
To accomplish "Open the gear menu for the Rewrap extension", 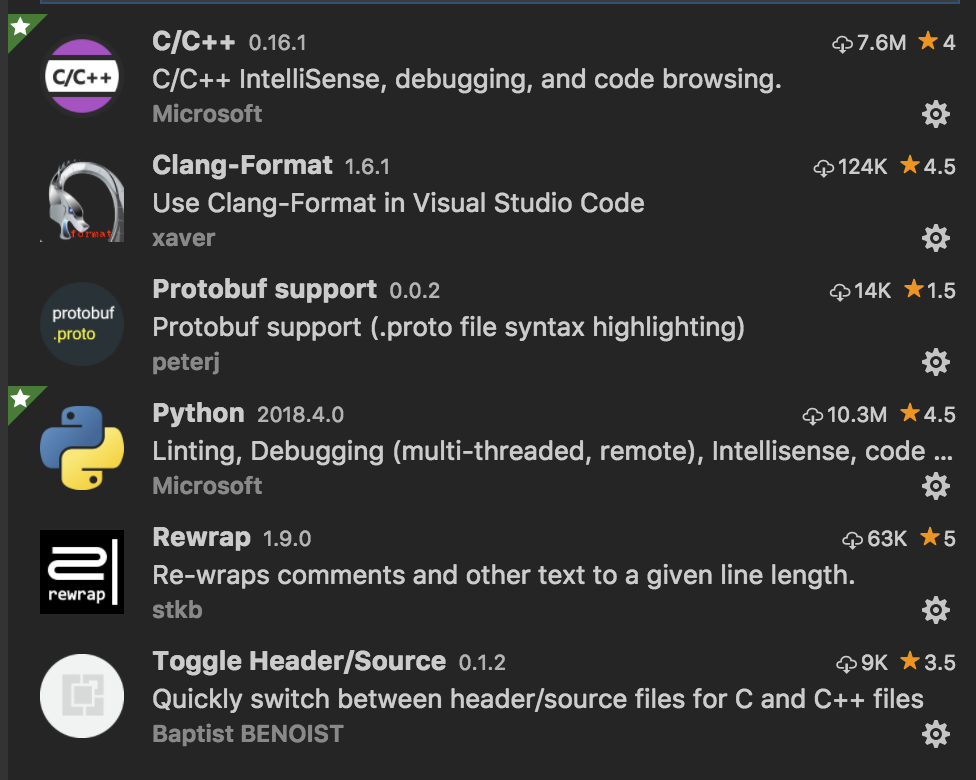I will pos(936,610).
